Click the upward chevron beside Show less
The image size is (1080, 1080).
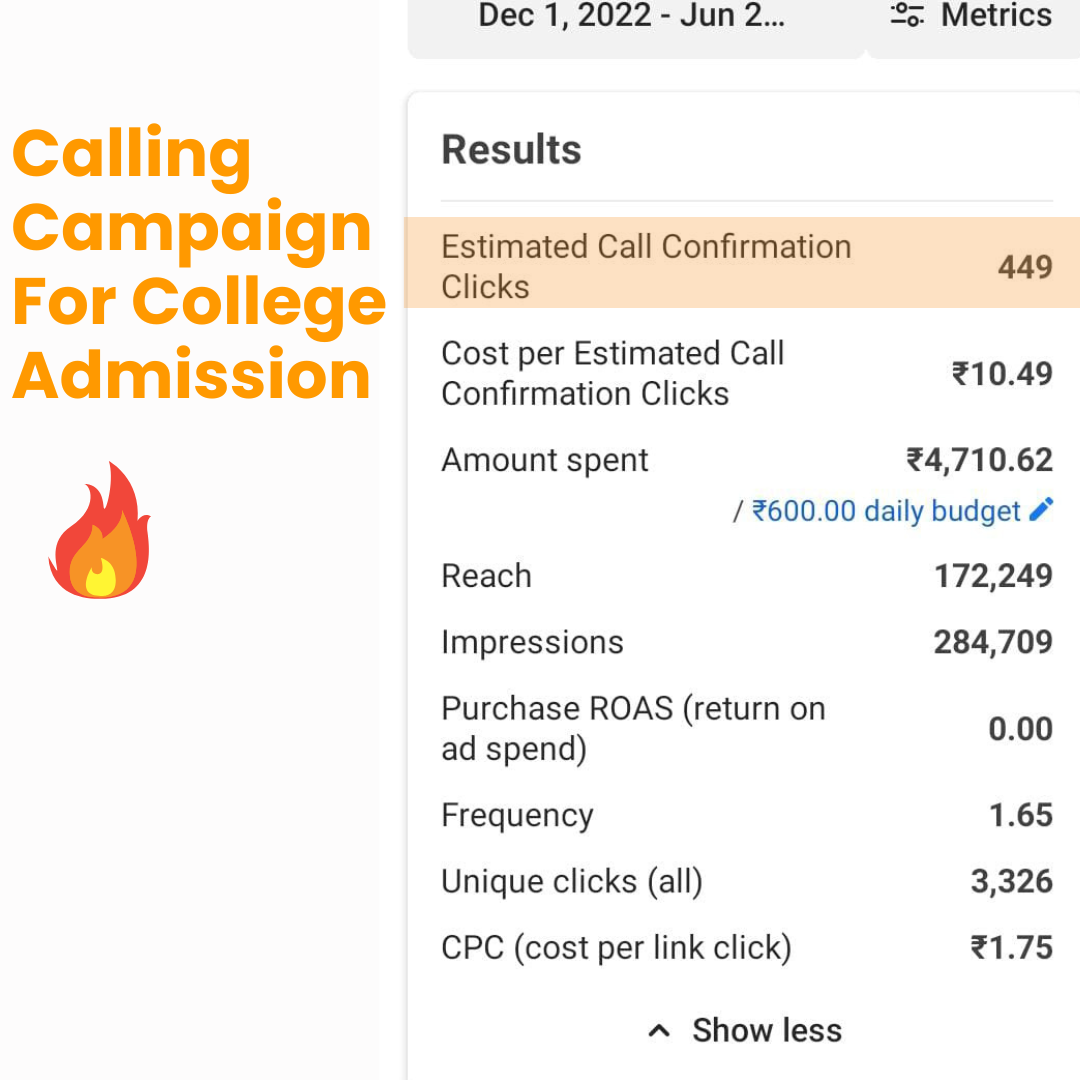click(659, 1030)
